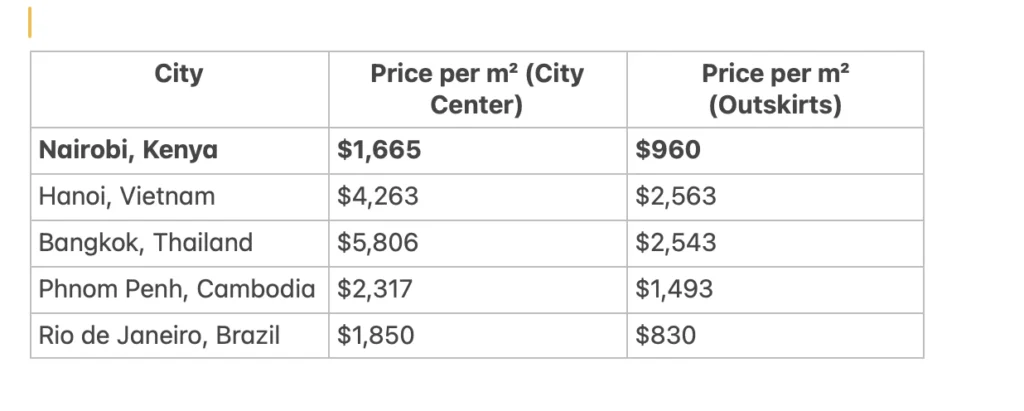
Task: Select the $1,665 cell
Action: click(477, 151)
